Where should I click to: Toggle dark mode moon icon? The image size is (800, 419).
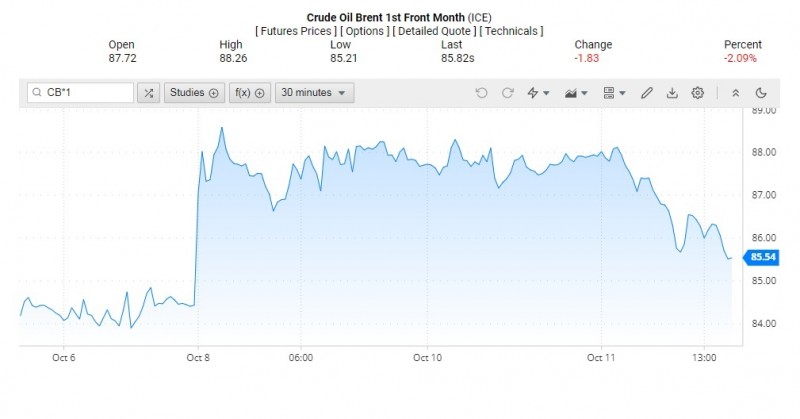pyautogui.click(x=761, y=93)
